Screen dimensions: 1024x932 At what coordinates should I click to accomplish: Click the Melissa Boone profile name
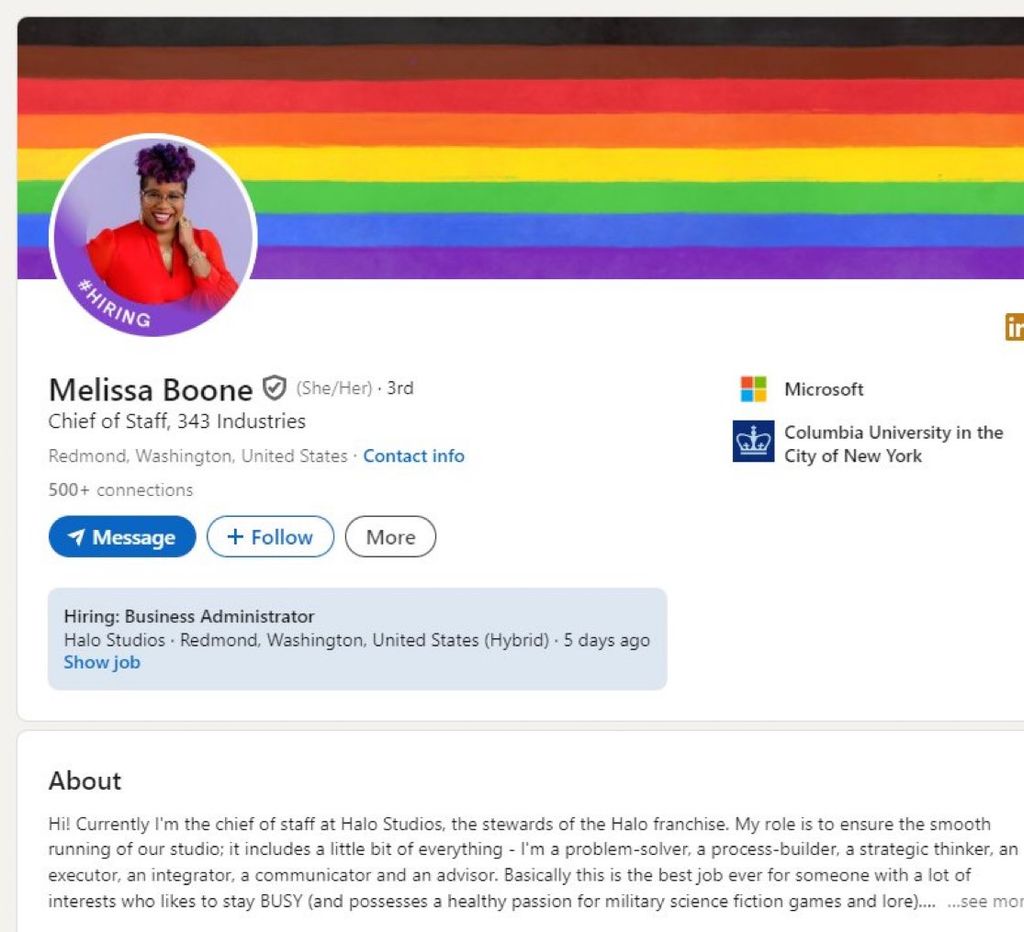pyautogui.click(x=150, y=389)
